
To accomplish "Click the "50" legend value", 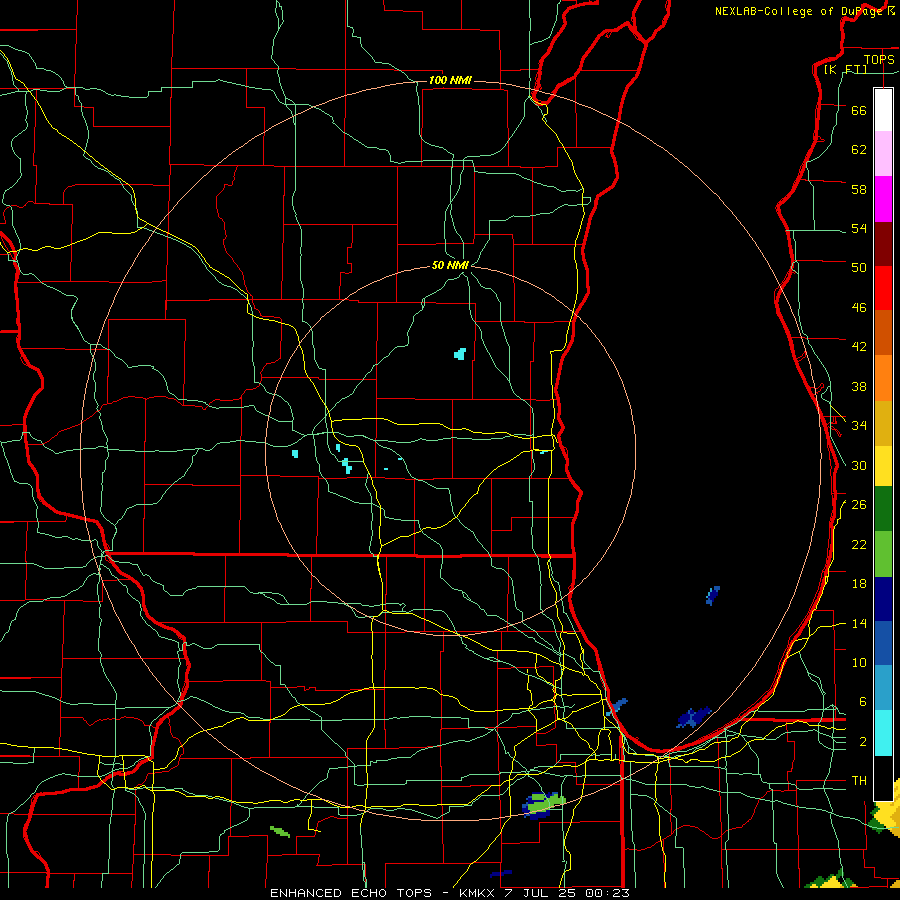I will pyautogui.click(x=859, y=267).
